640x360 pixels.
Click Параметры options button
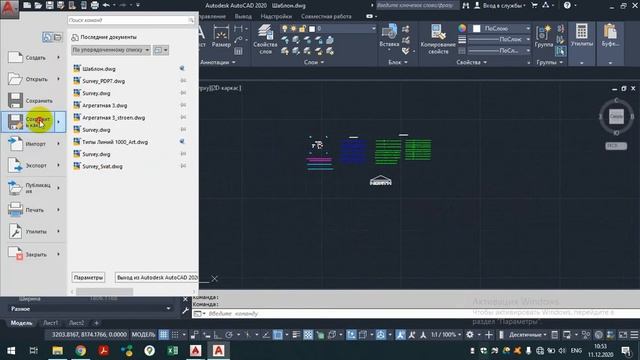click(88, 278)
